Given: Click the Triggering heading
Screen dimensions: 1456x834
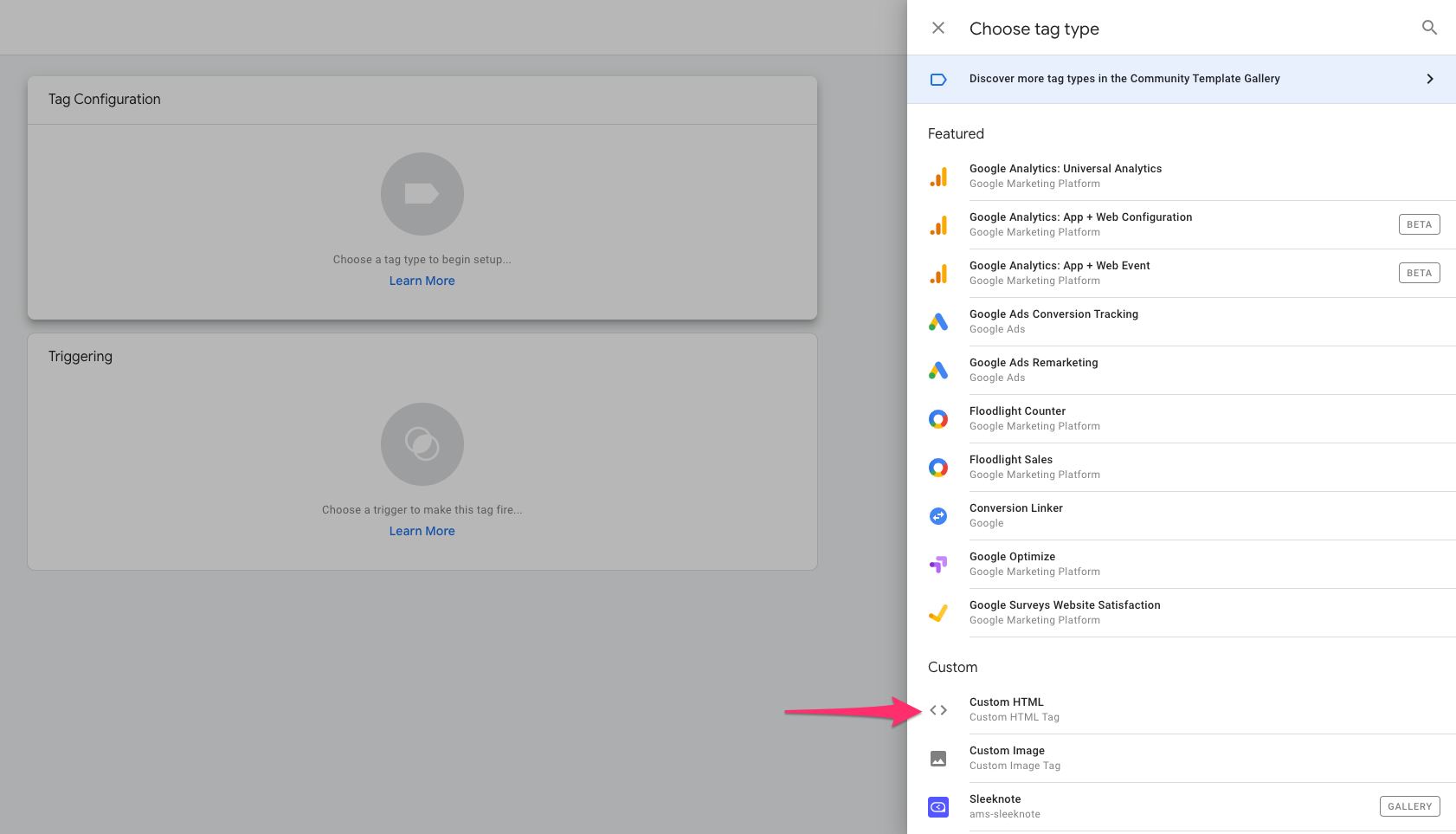Looking at the screenshot, I should point(81,356).
